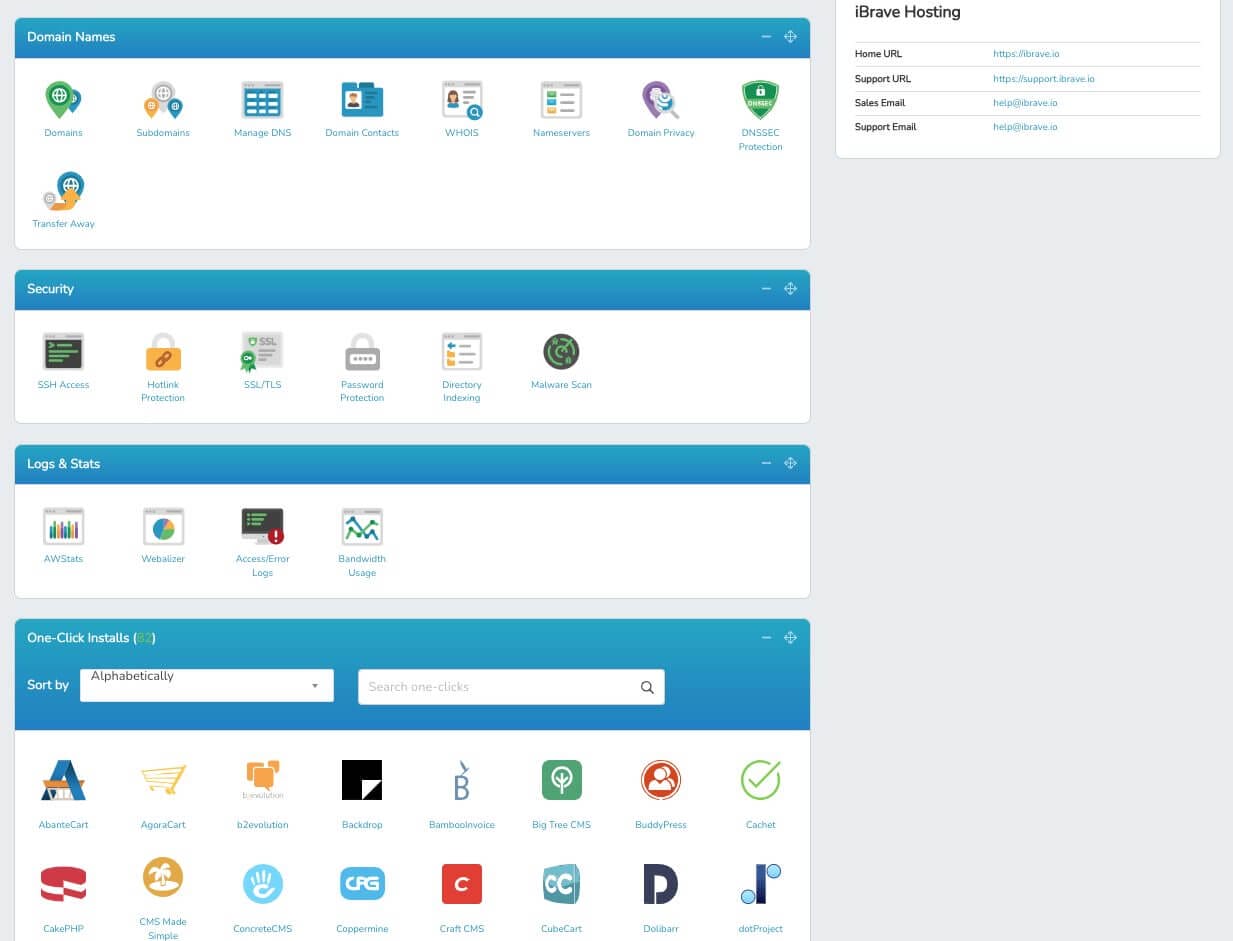Click the One-Click Installs panel title
1233x941 pixels.
[x=91, y=638]
